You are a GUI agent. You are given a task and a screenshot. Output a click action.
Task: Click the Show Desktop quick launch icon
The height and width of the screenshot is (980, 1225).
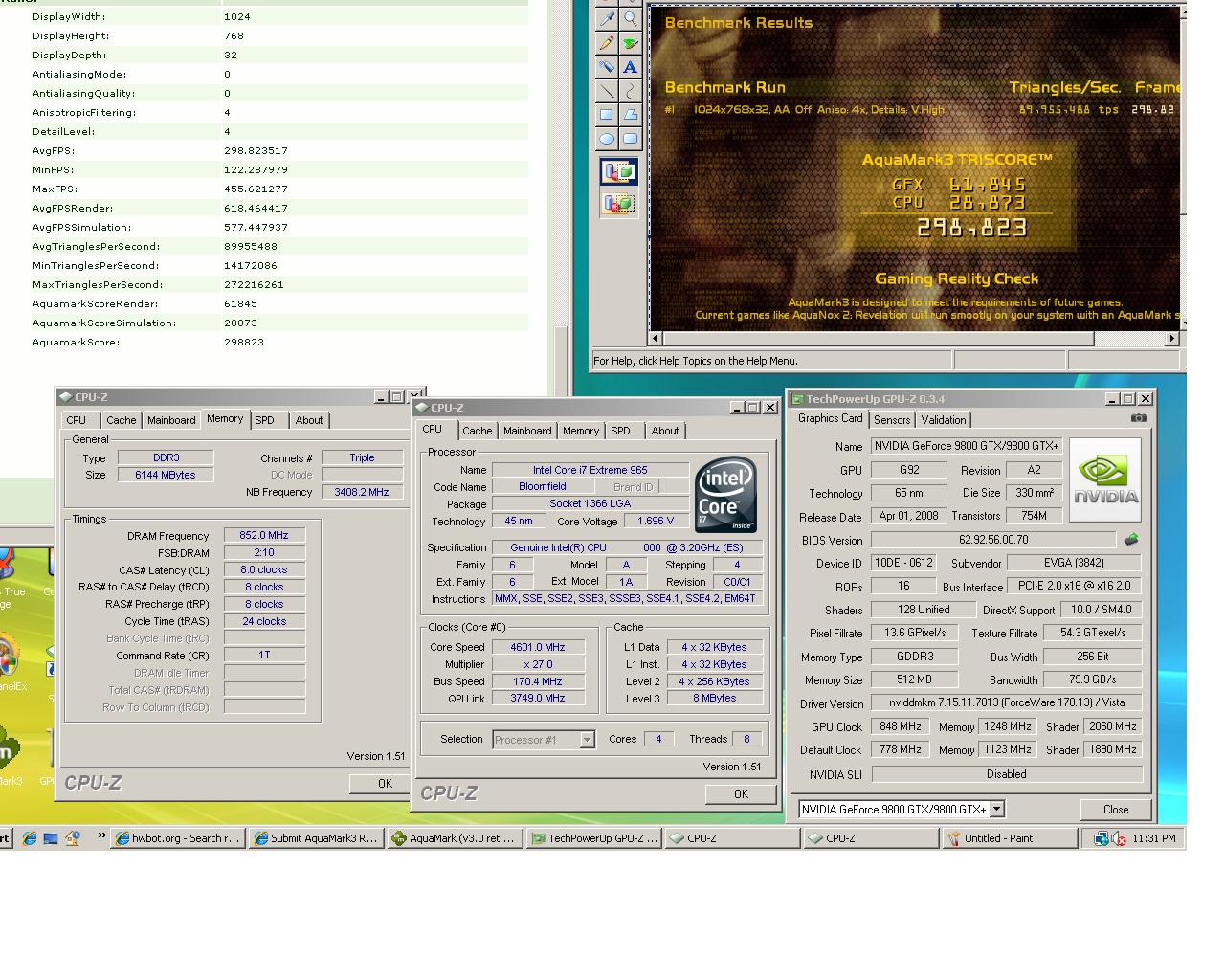point(51,838)
